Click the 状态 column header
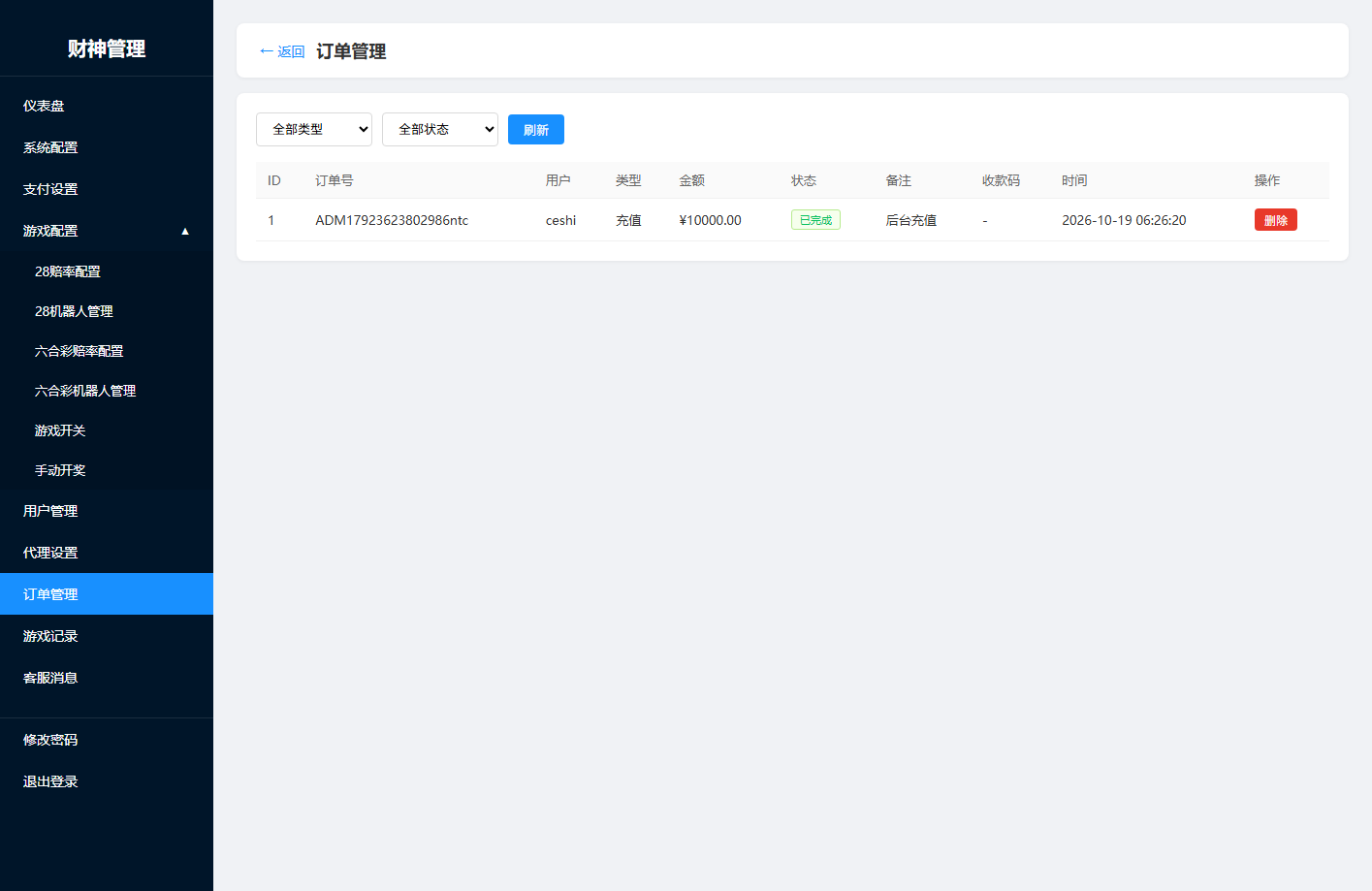The image size is (1372, 891). pos(804,180)
